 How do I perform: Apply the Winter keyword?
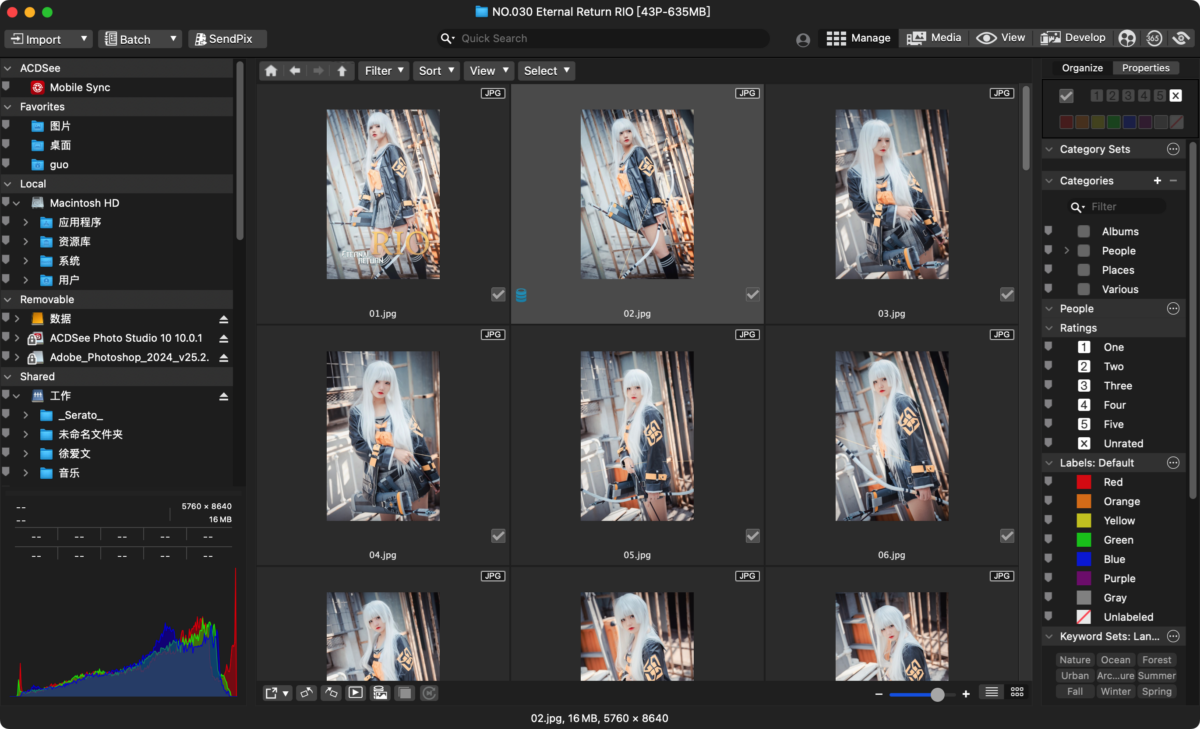coord(1115,691)
